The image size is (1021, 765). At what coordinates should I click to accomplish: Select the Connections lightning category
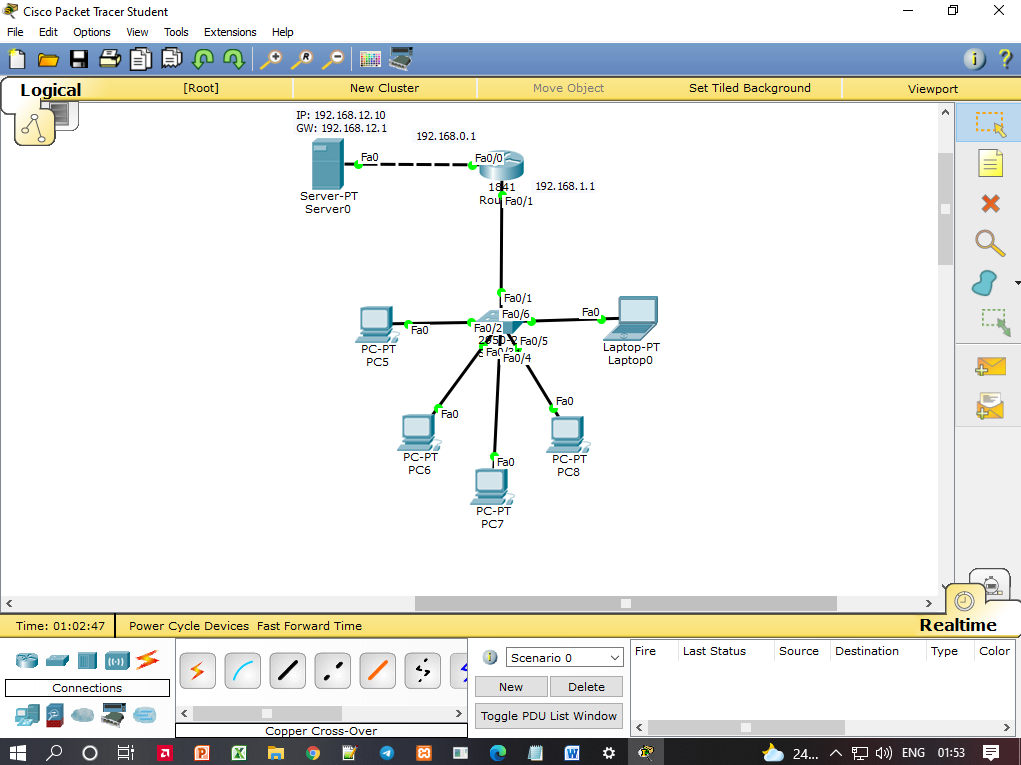point(148,660)
